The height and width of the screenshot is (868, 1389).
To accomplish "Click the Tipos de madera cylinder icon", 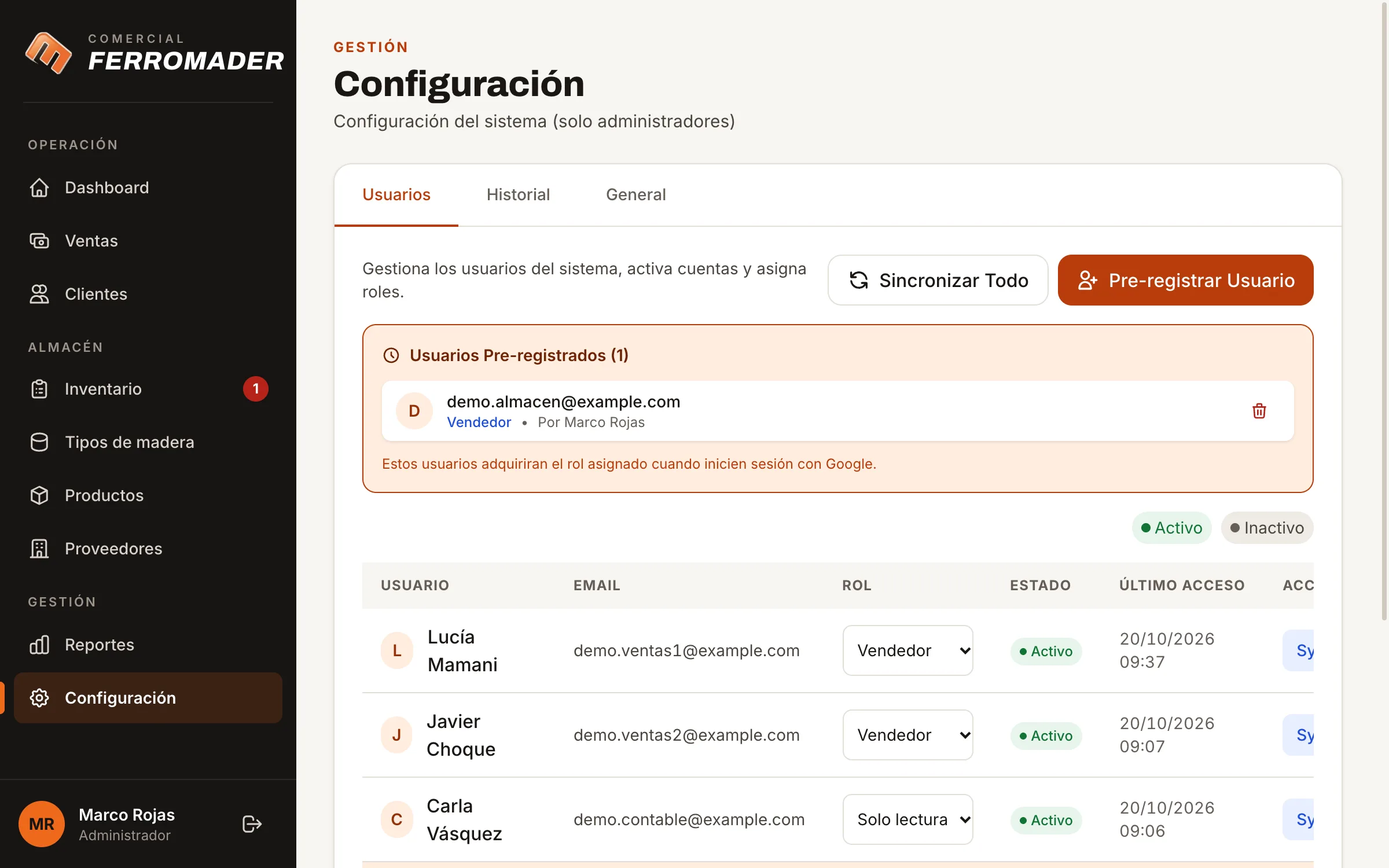I will click(39, 442).
